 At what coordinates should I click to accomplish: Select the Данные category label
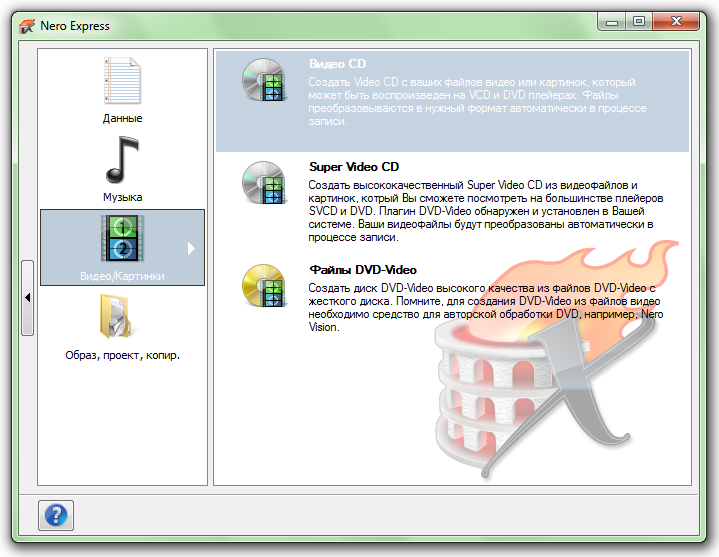click(x=122, y=118)
